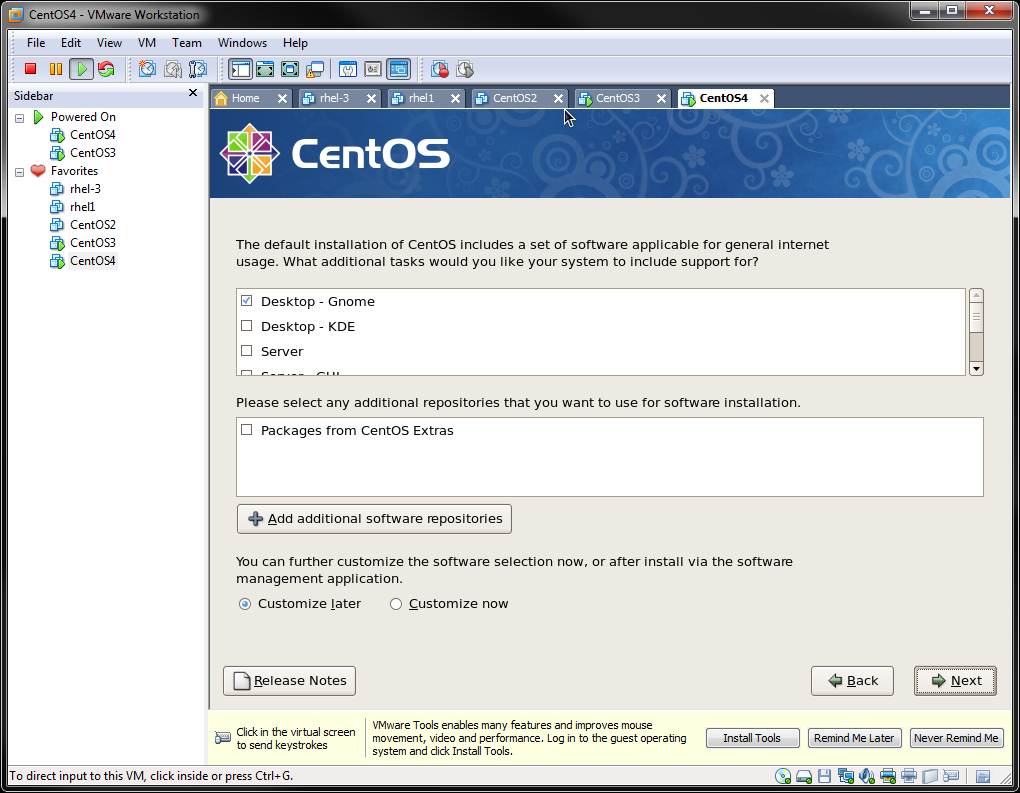Take a snapshot with the clock-star icon

[147, 69]
